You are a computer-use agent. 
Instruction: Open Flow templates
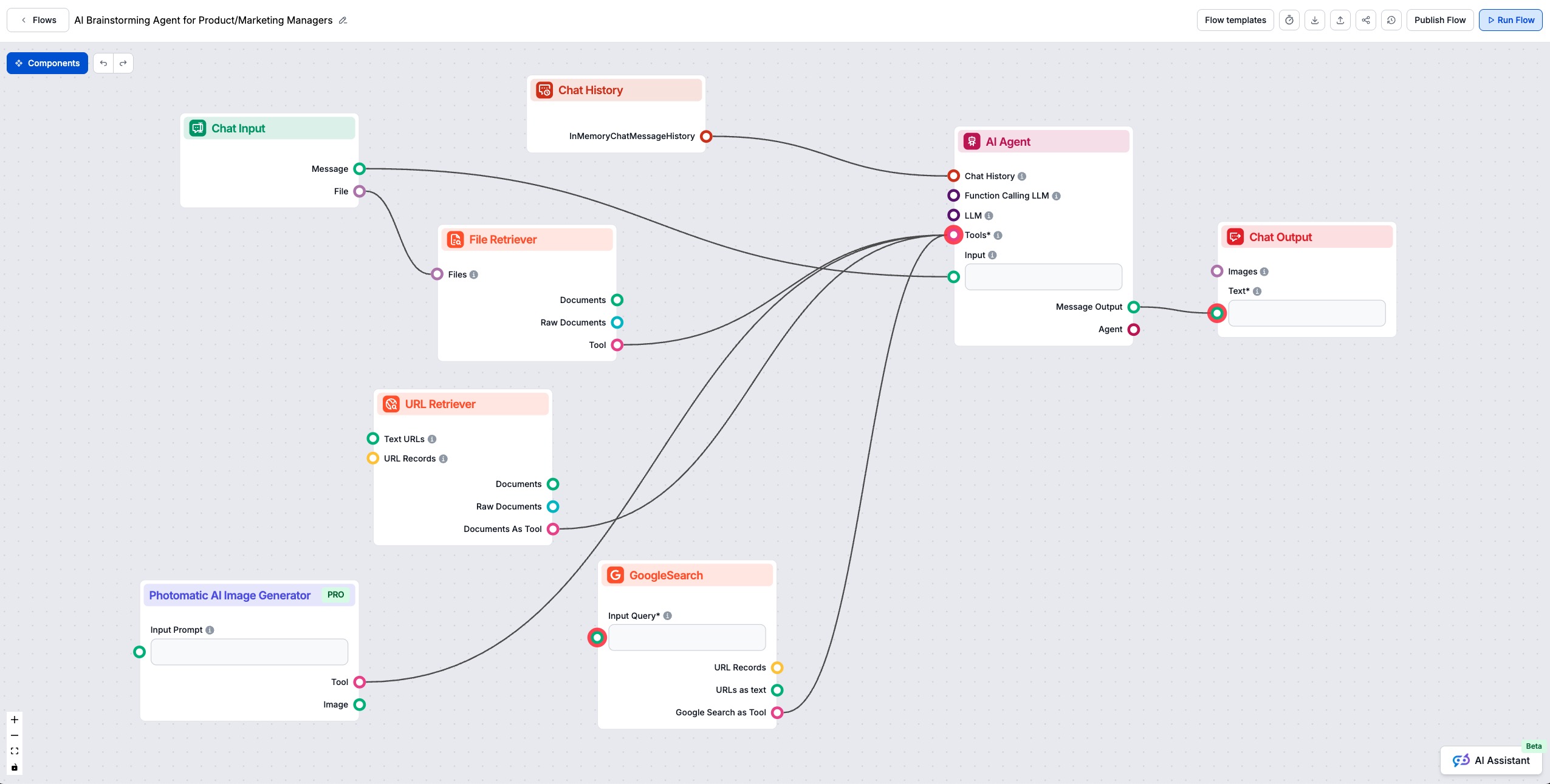coord(1234,19)
